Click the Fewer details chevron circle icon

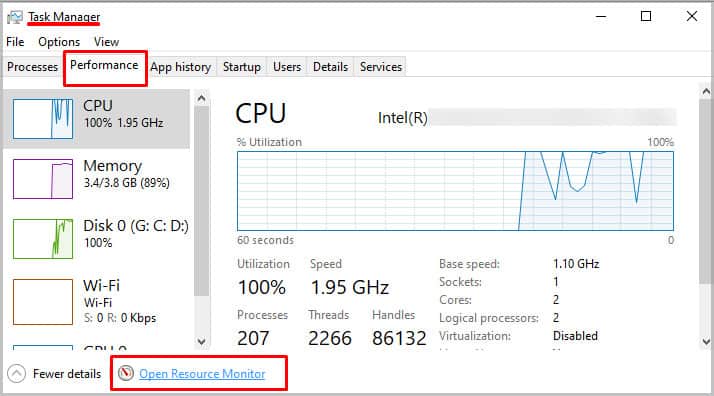coord(16,374)
